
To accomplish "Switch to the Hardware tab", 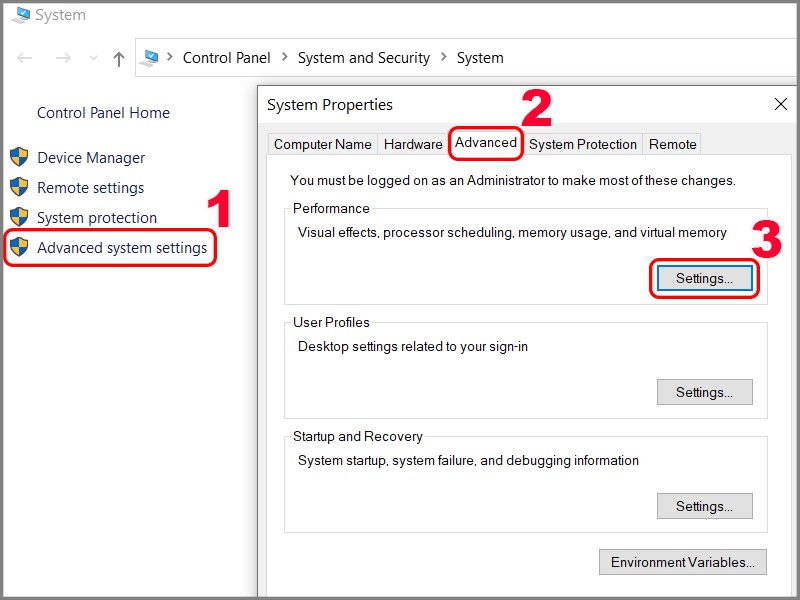I will 413,144.
